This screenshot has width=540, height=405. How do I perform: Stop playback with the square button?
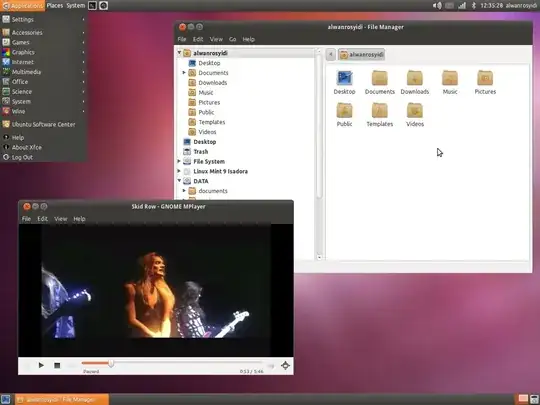tap(57, 365)
